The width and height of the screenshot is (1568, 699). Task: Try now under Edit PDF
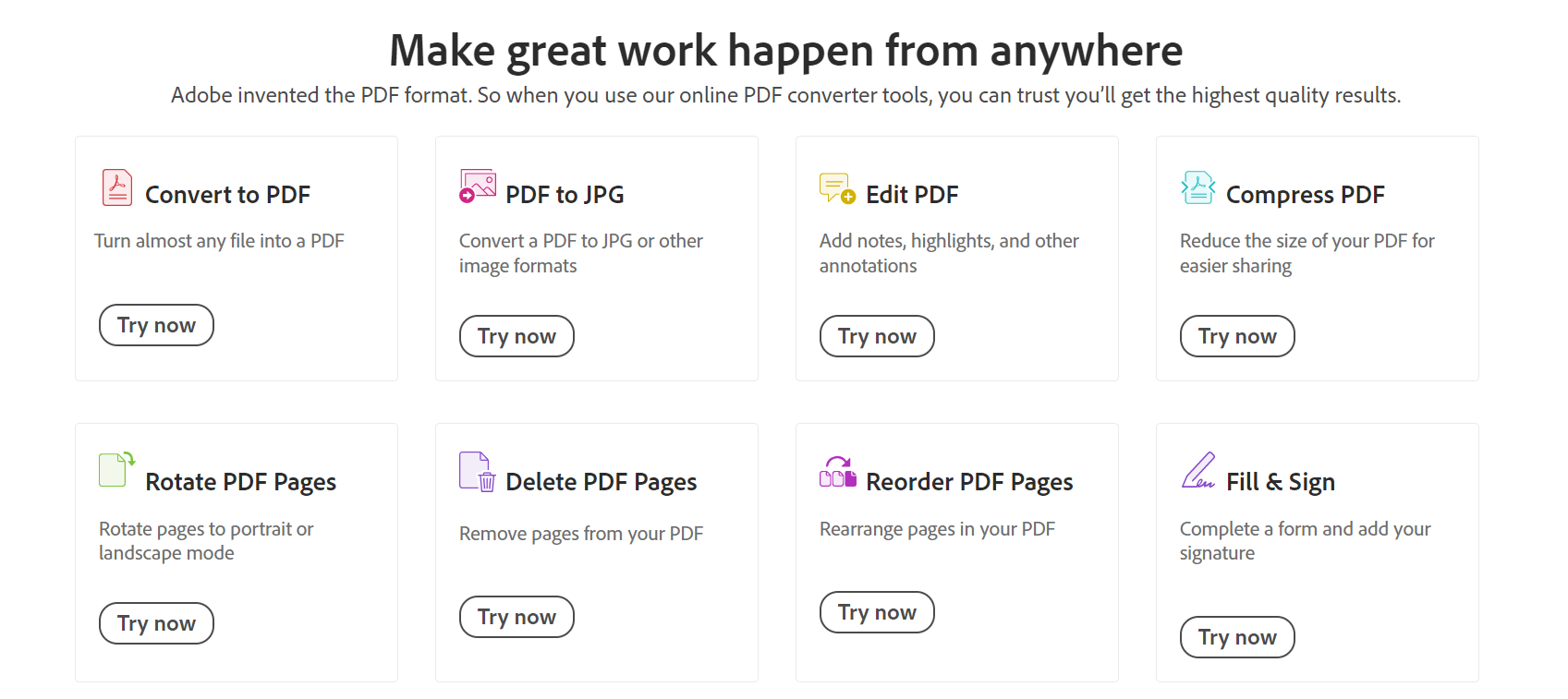[877, 336]
